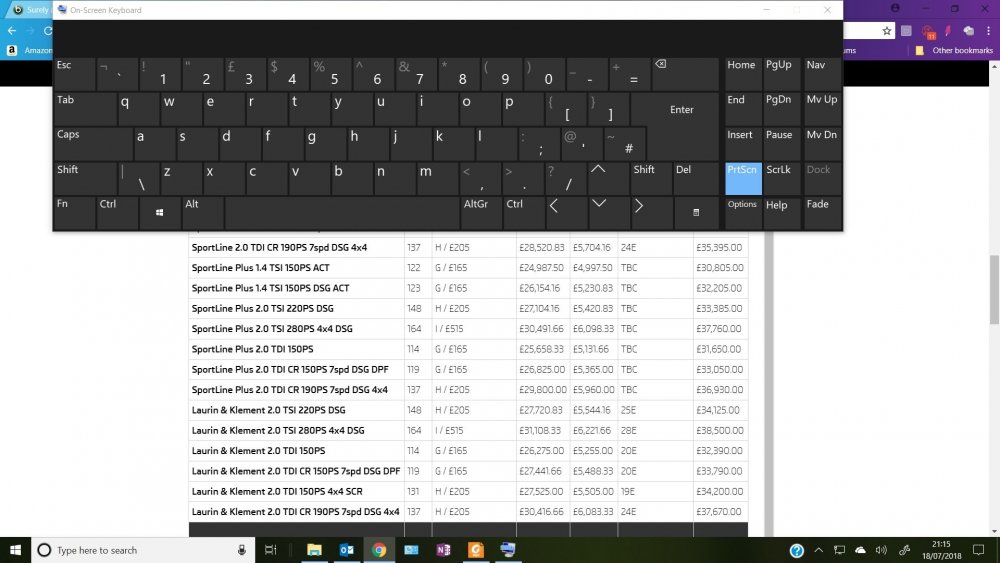Click the Home key
The image size is (1000, 563).
(743, 74)
